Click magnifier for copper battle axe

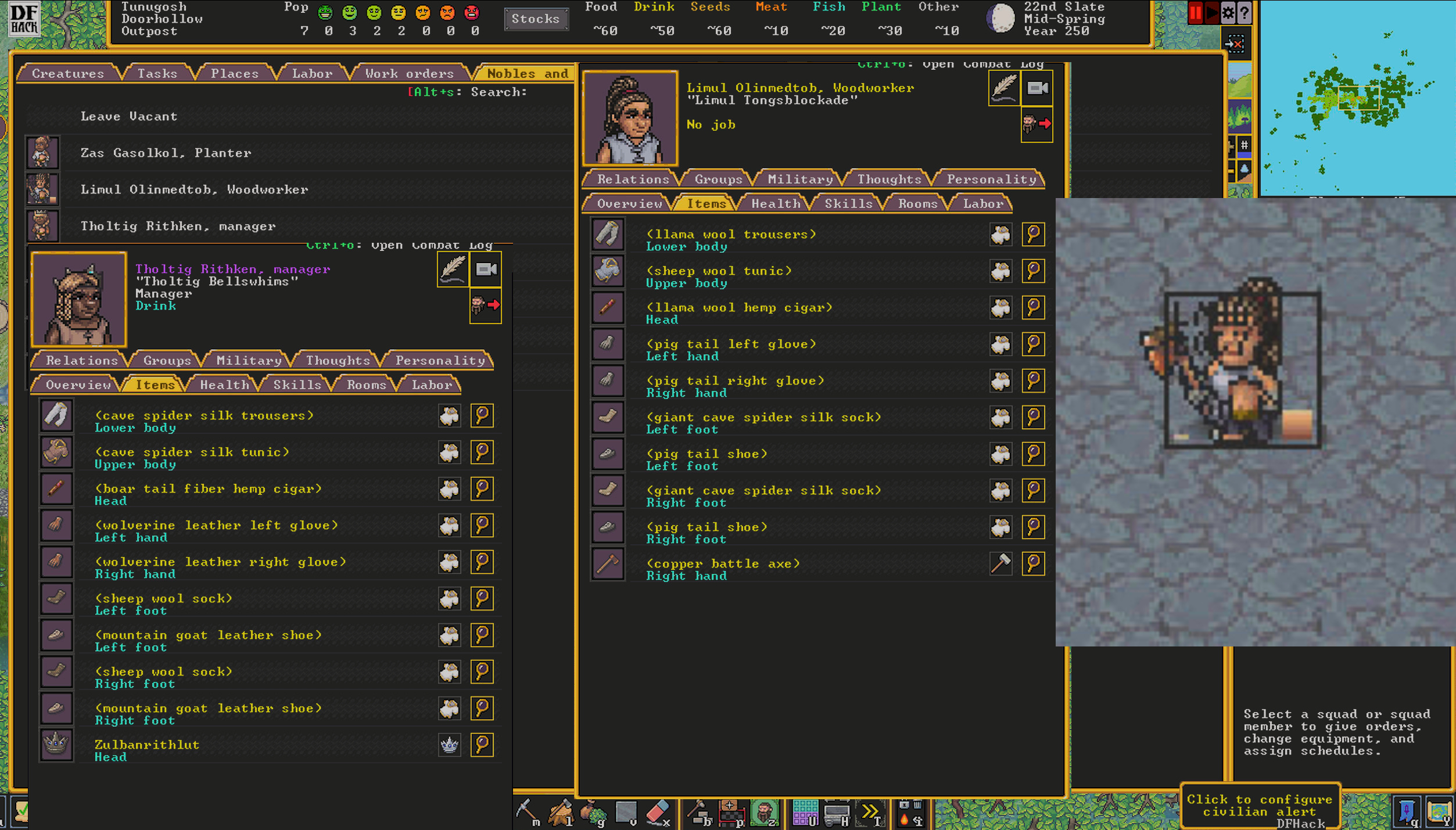(x=1033, y=563)
